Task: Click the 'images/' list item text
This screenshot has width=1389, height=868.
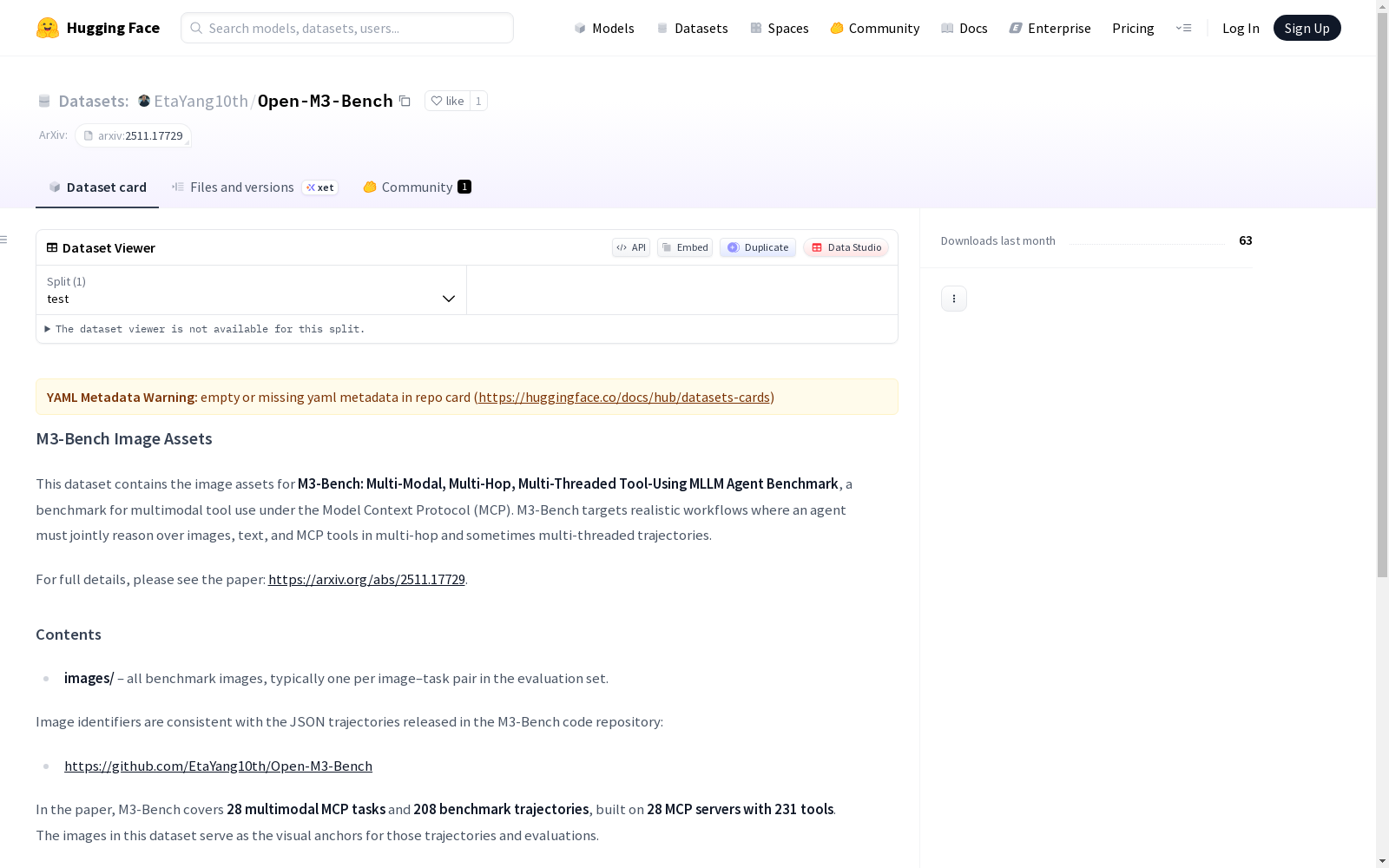Action: click(x=89, y=678)
